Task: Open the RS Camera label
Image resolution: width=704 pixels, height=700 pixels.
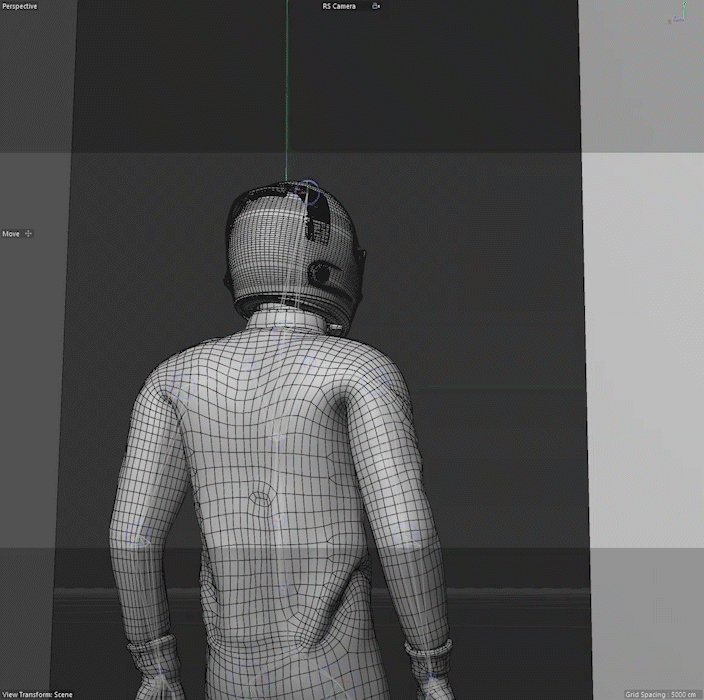Action: (340, 6)
